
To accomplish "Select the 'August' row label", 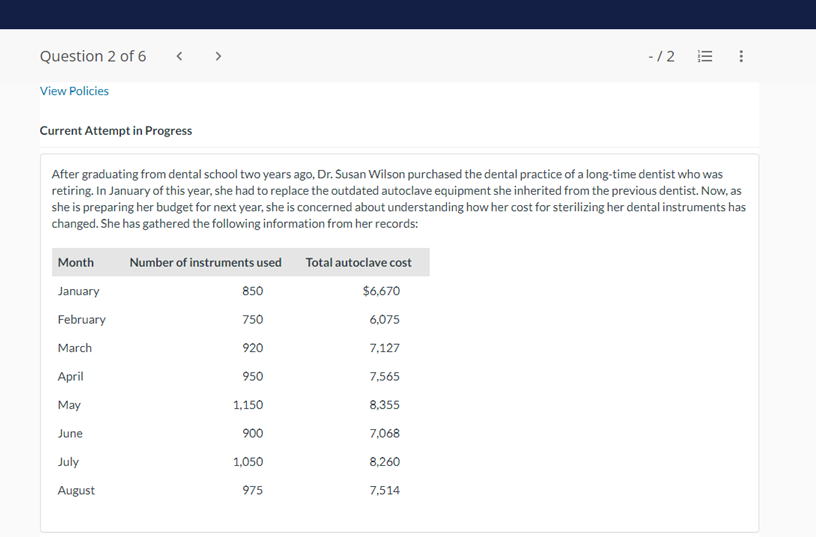I will click(76, 491).
